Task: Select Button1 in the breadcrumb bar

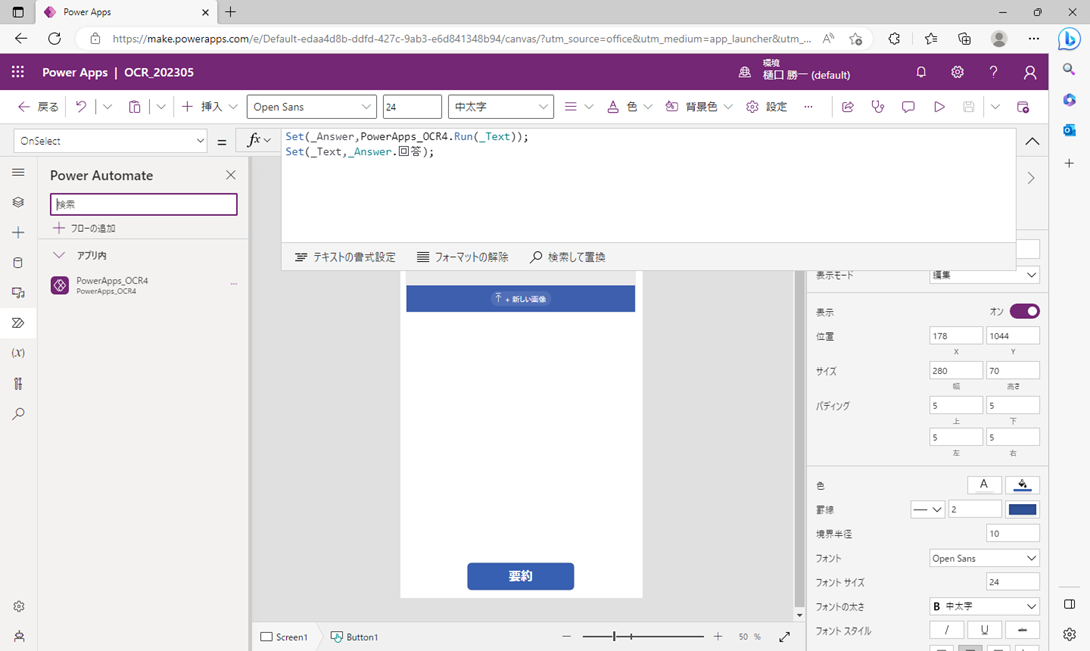Action: pos(354,636)
